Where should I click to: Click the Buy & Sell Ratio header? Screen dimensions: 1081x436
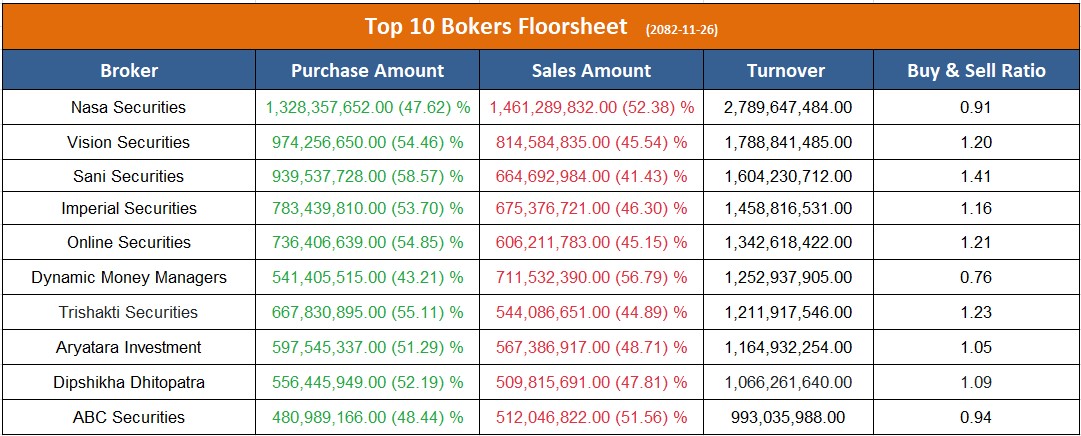(x=976, y=71)
